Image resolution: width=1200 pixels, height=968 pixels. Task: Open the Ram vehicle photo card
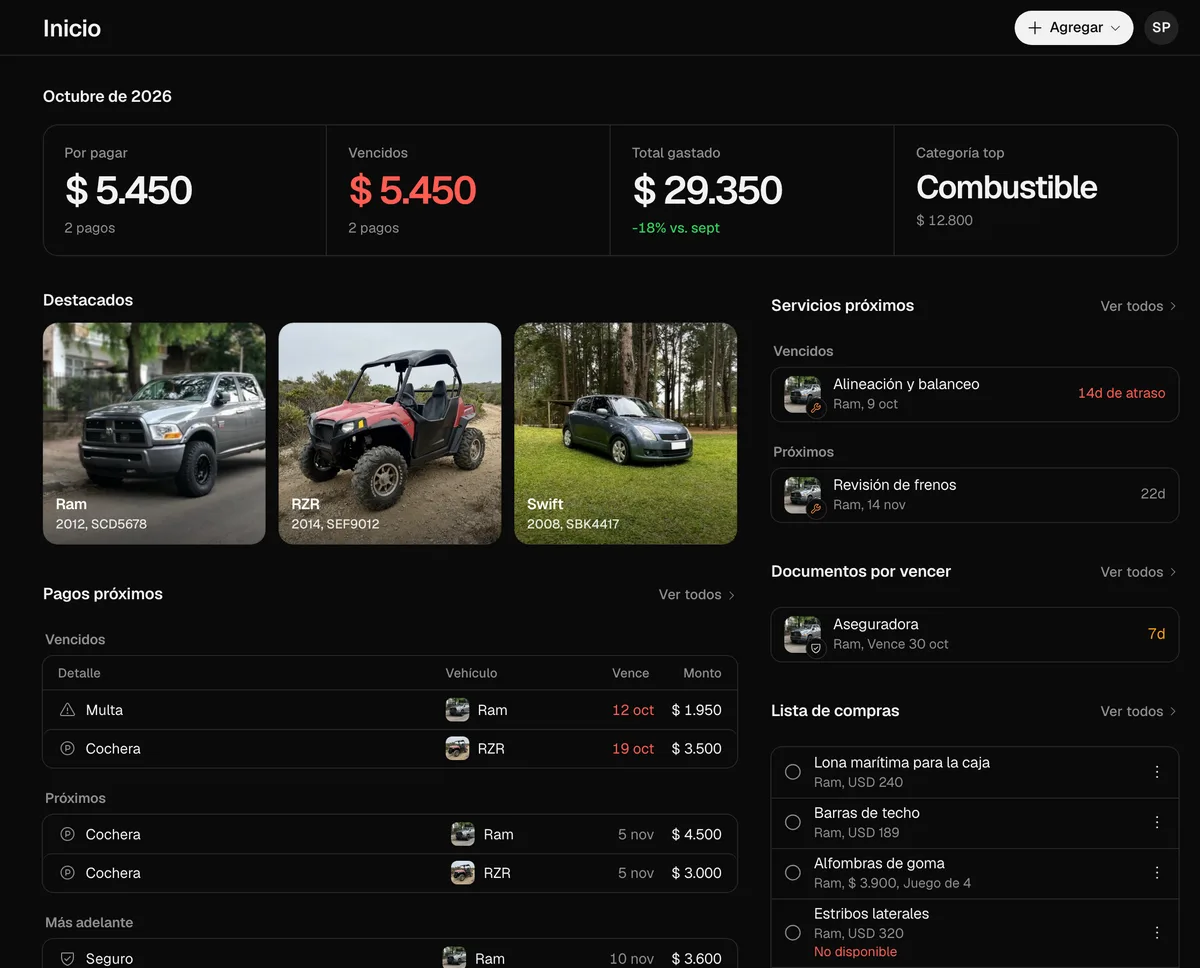click(154, 433)
